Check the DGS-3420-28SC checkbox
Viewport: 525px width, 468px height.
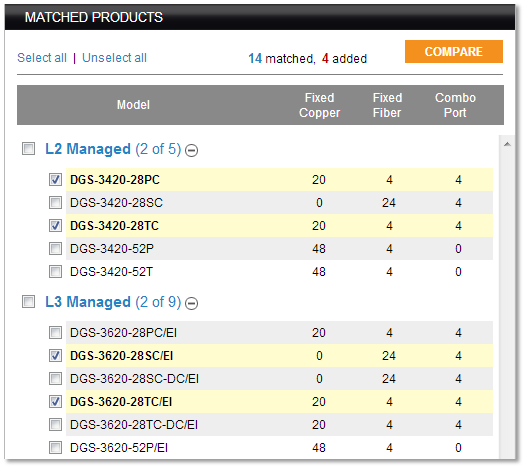55,203
